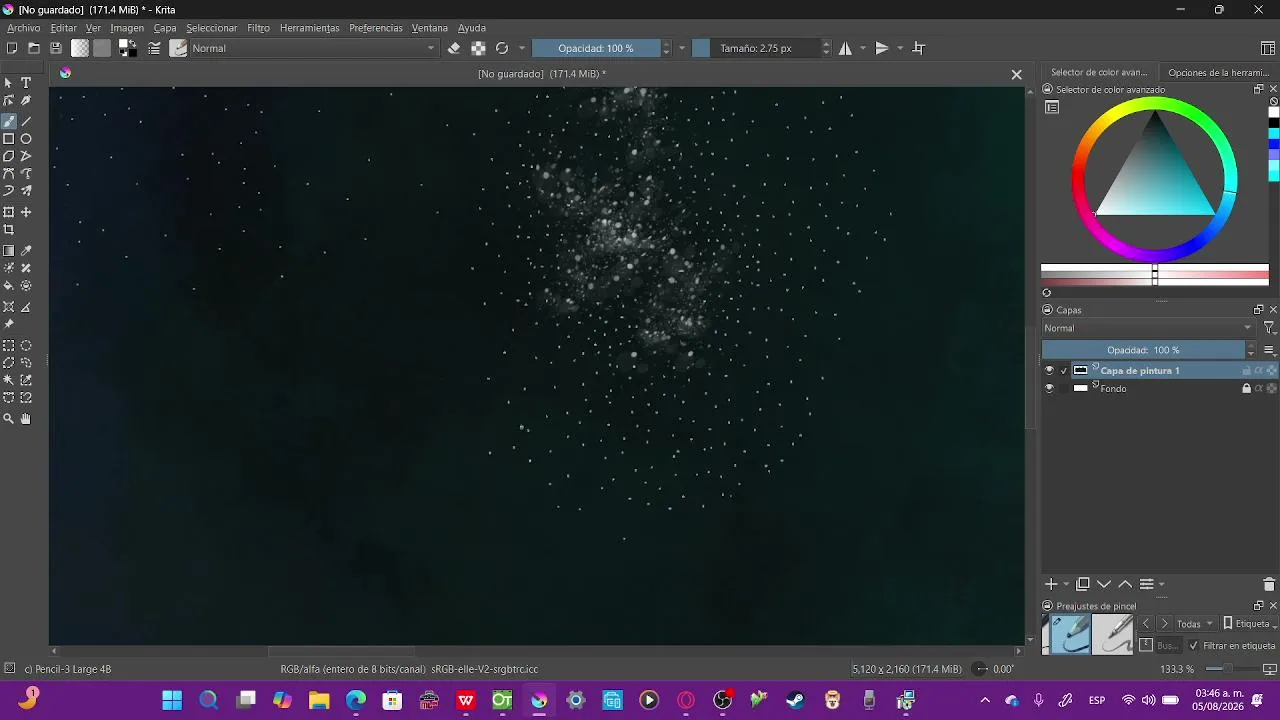The image size is (1280, 720).
Task: Close the document tab with X
Action: click(x=1016, y=74)
